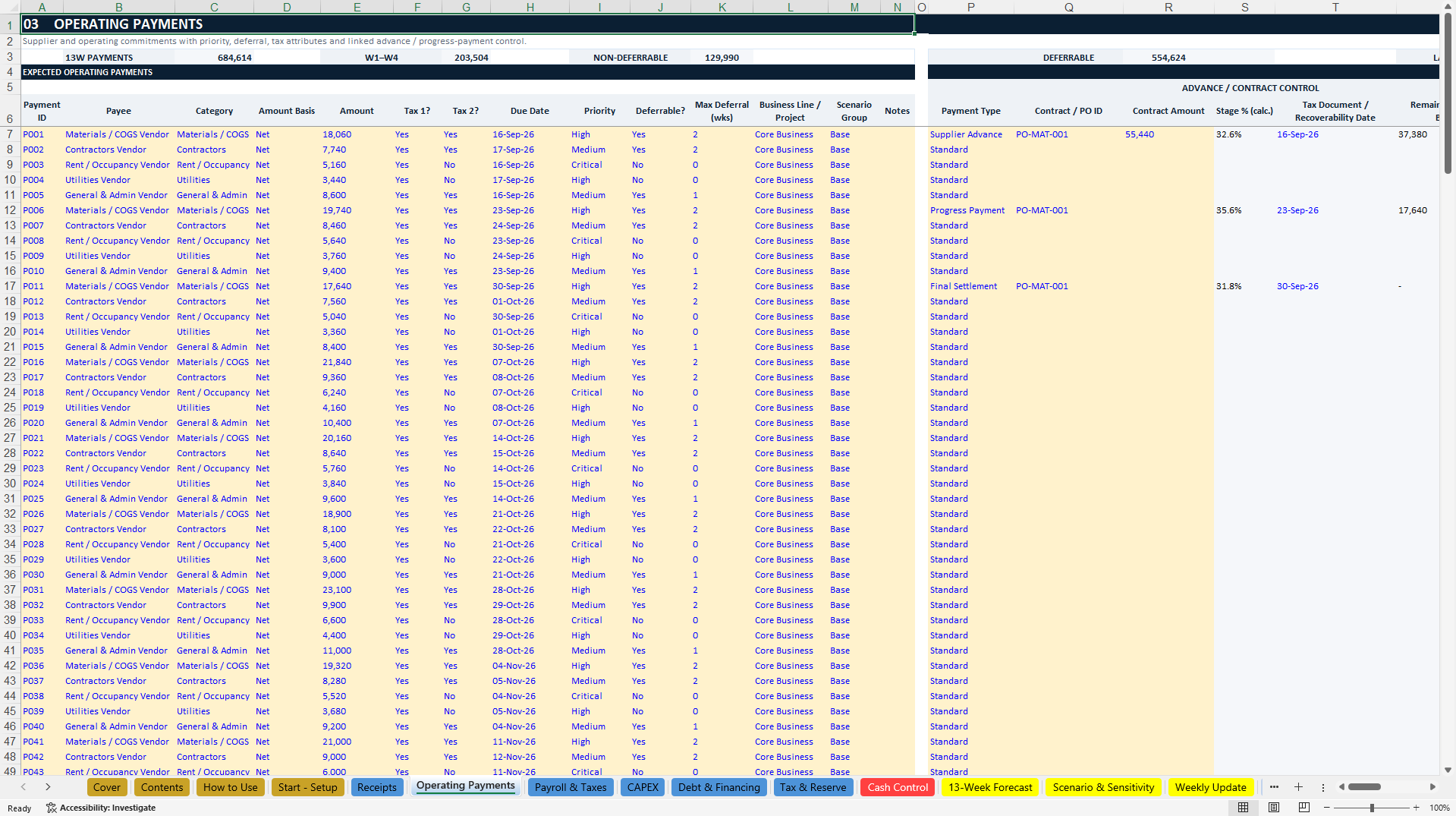Click the next sheet navigation arrow

click(x=48, y=787)
